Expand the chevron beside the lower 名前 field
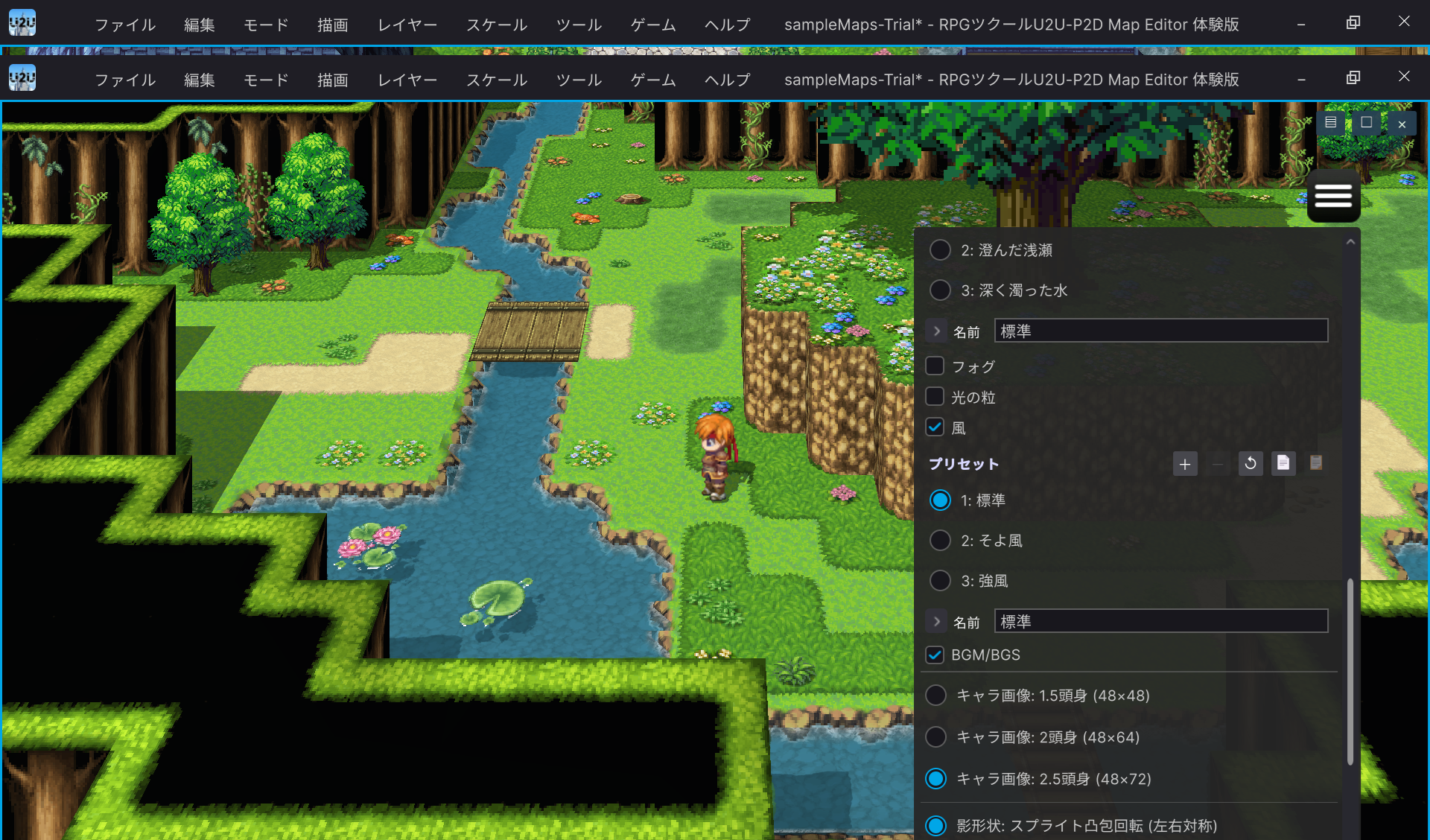The image size is (1430, 840). (937, 621)
